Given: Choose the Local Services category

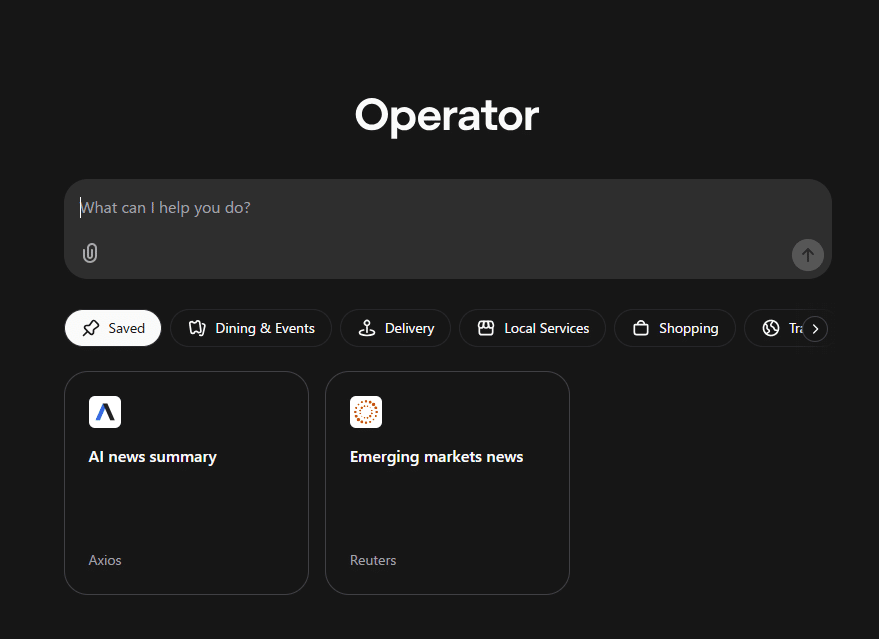Looking at the screenshot, I should pos(533,328).
